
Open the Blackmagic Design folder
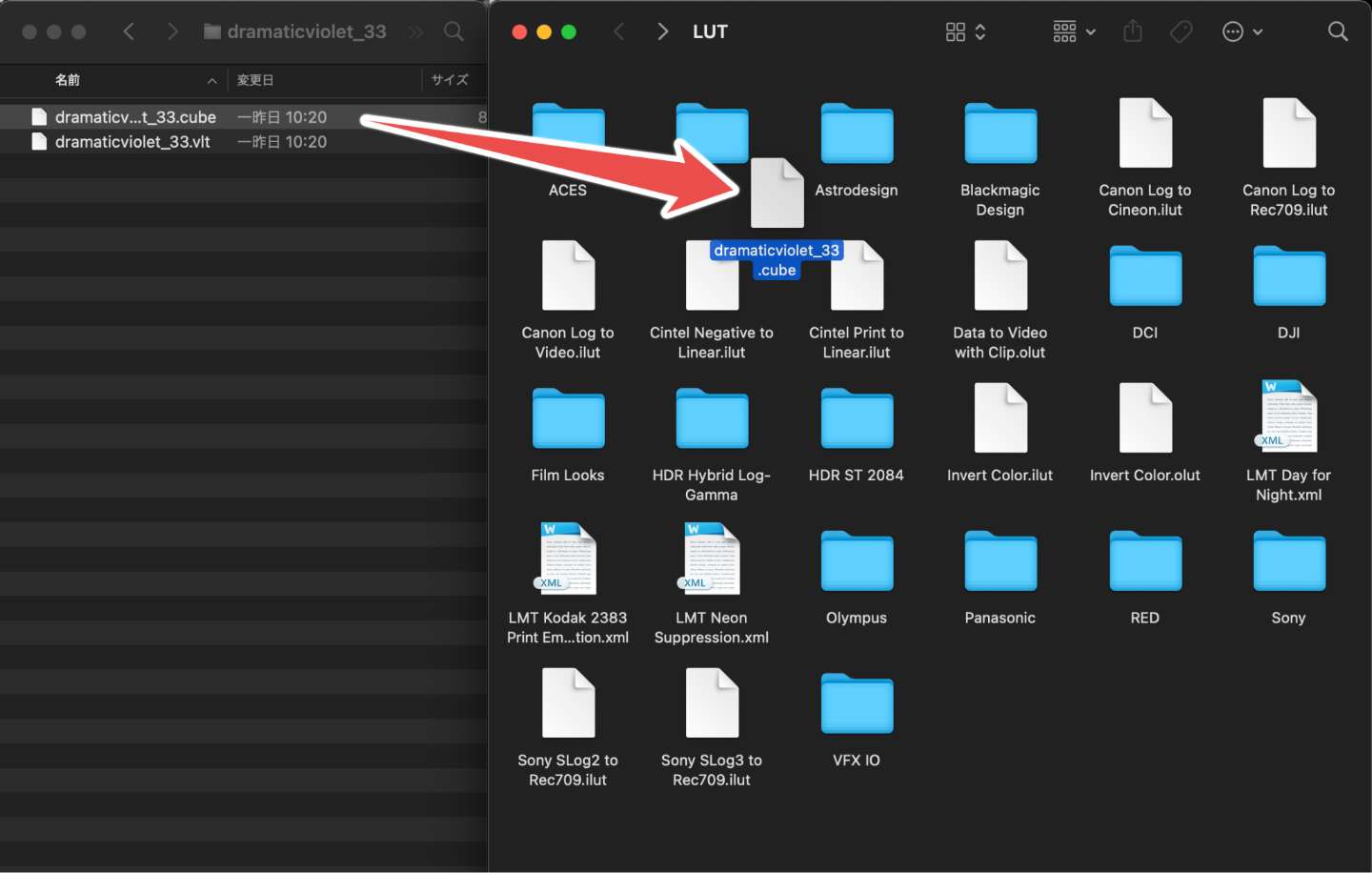pos(1000,135)
